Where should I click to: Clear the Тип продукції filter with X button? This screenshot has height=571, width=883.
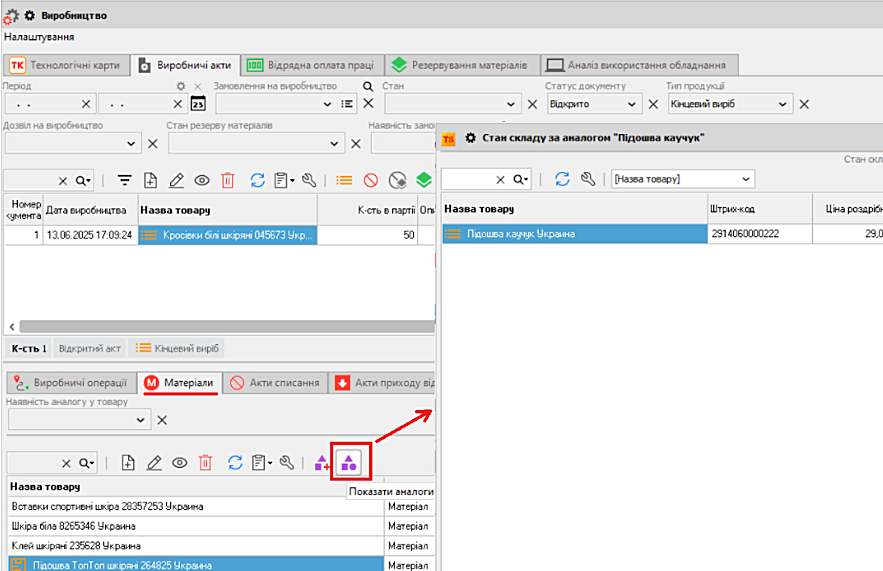[x=804, y=104]
